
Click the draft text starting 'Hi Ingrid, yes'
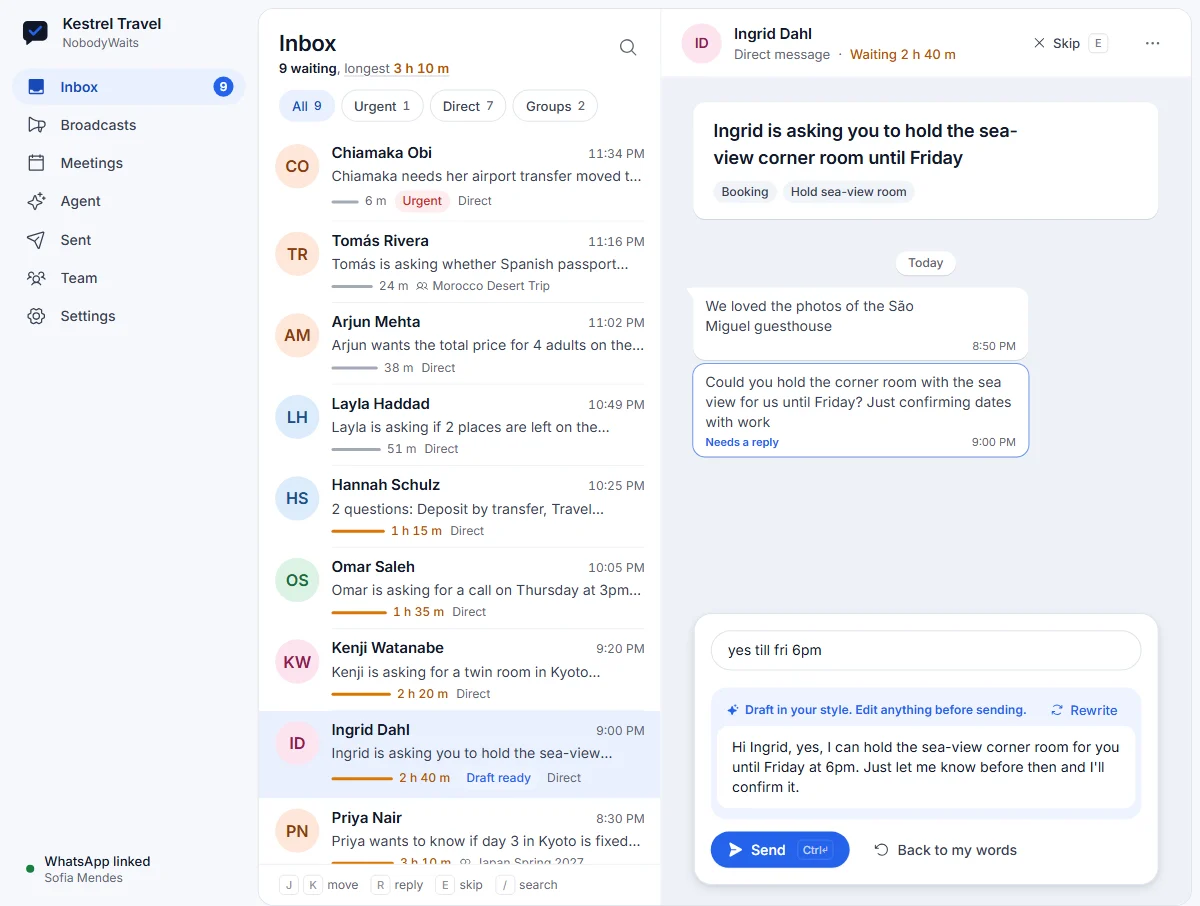tap(926, 767)
